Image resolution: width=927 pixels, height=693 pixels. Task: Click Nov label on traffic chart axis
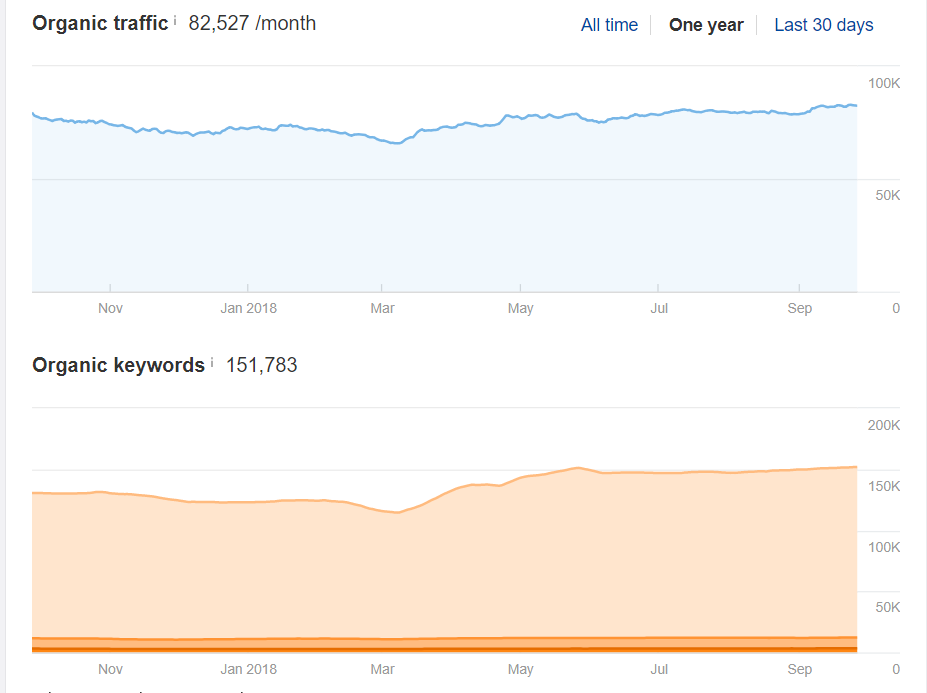pos(111,308)
